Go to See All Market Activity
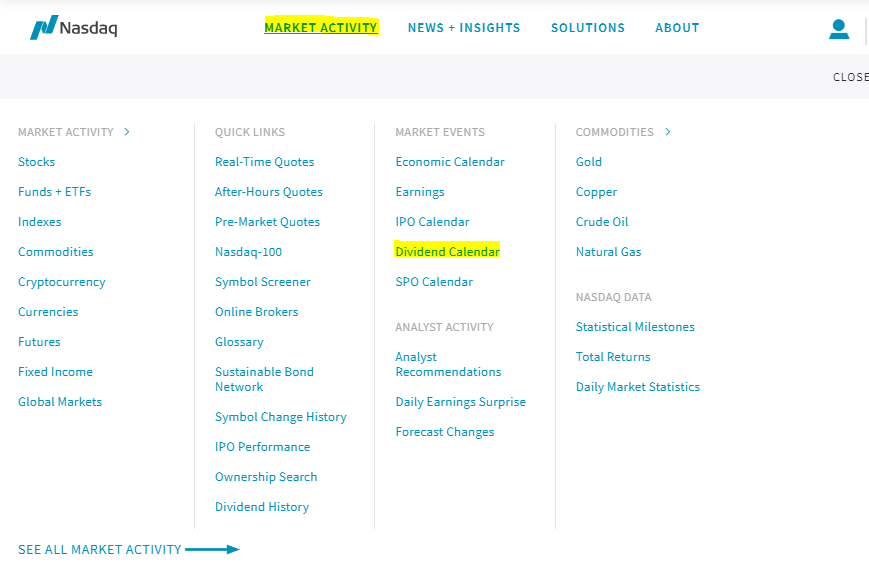 (x=129, y=549)
